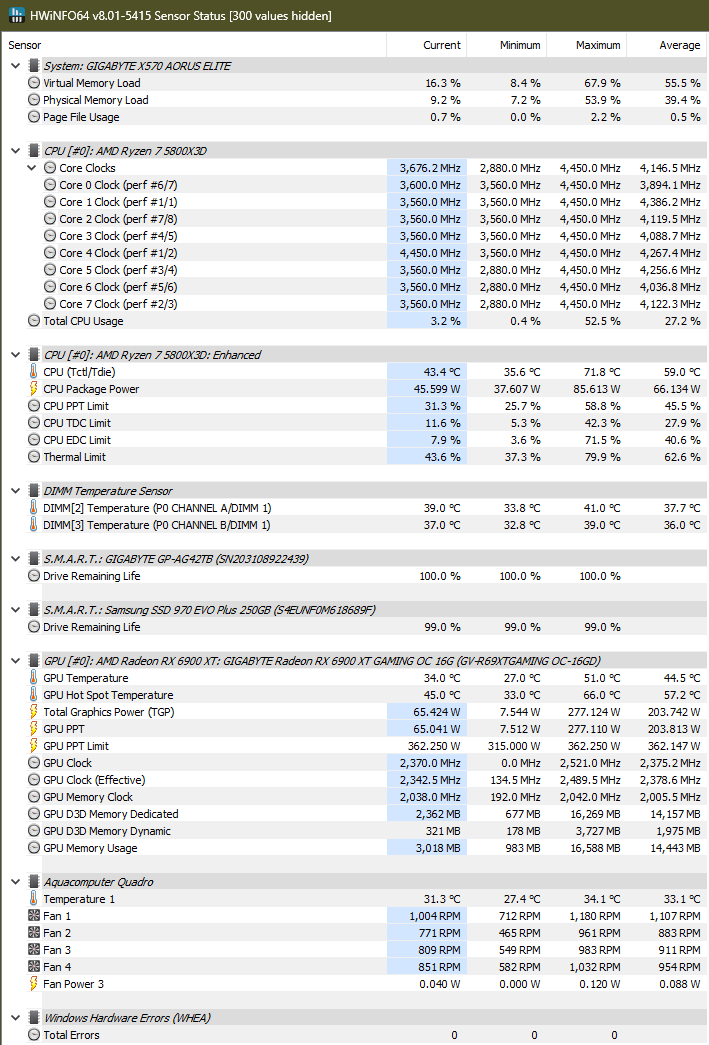Click the fan icon for Fan 3
The width and height of the screenshot is (709, 1045).
(34, 950)
